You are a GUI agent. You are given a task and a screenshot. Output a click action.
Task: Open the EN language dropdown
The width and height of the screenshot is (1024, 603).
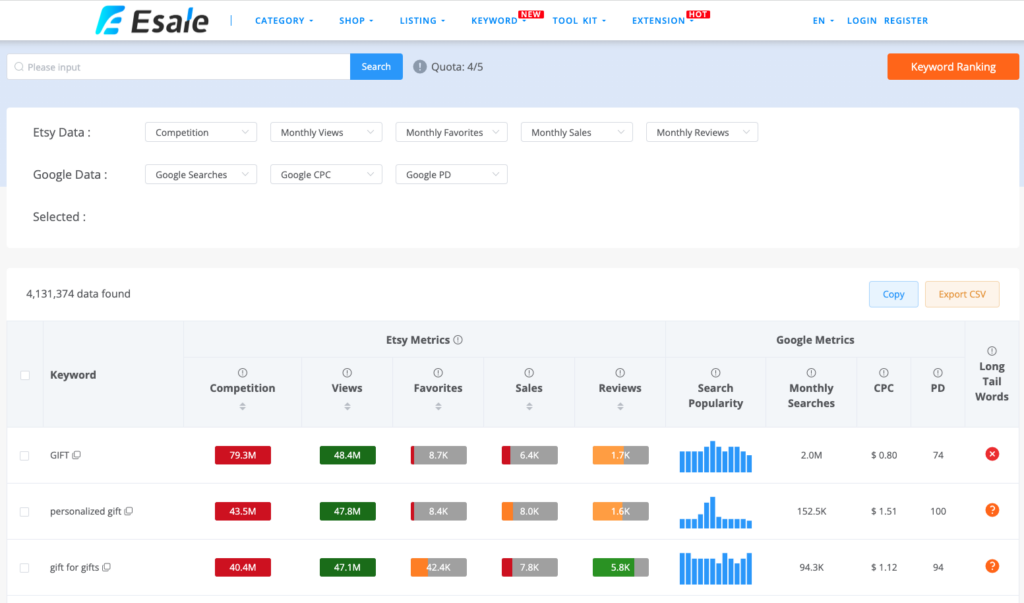[x=821, y=20]
